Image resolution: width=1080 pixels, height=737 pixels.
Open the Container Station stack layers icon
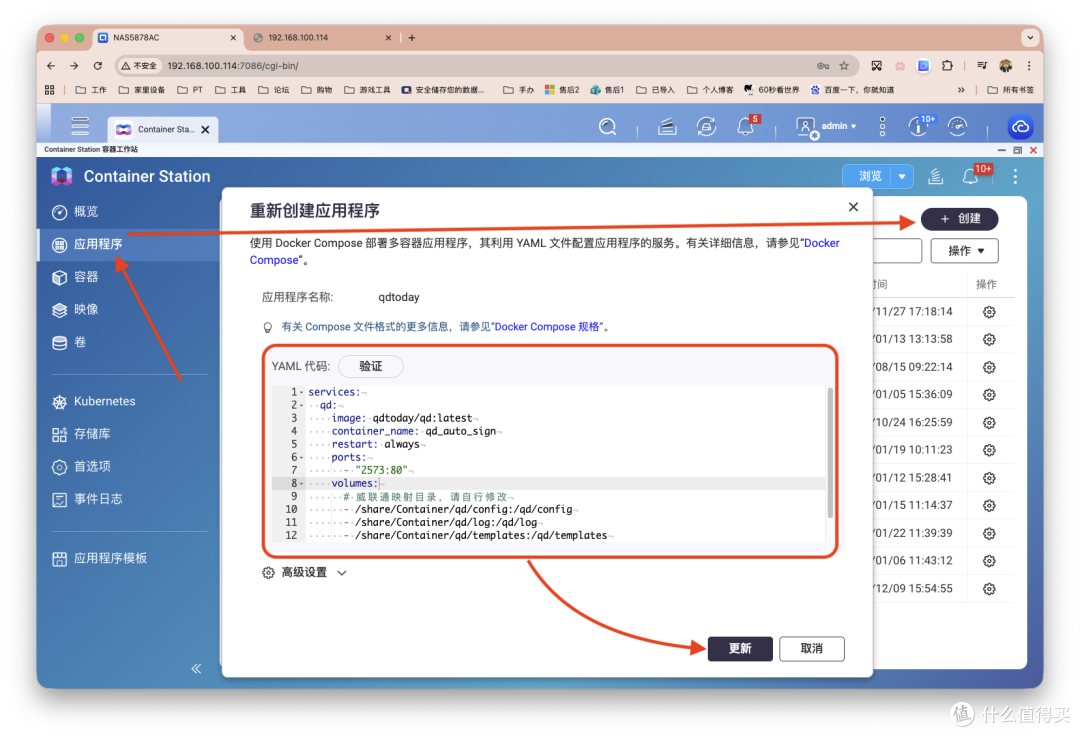point(935,176)
